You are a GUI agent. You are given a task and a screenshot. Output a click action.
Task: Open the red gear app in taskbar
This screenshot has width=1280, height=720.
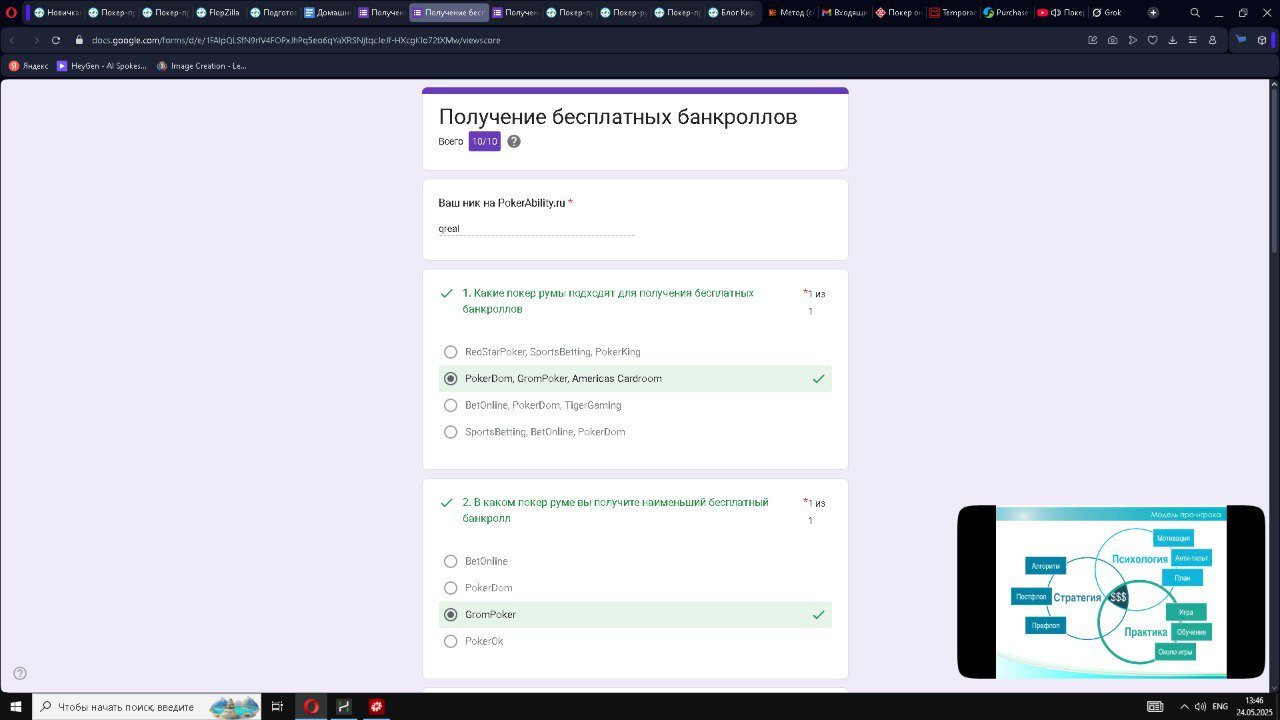click(x=377, y=706)
